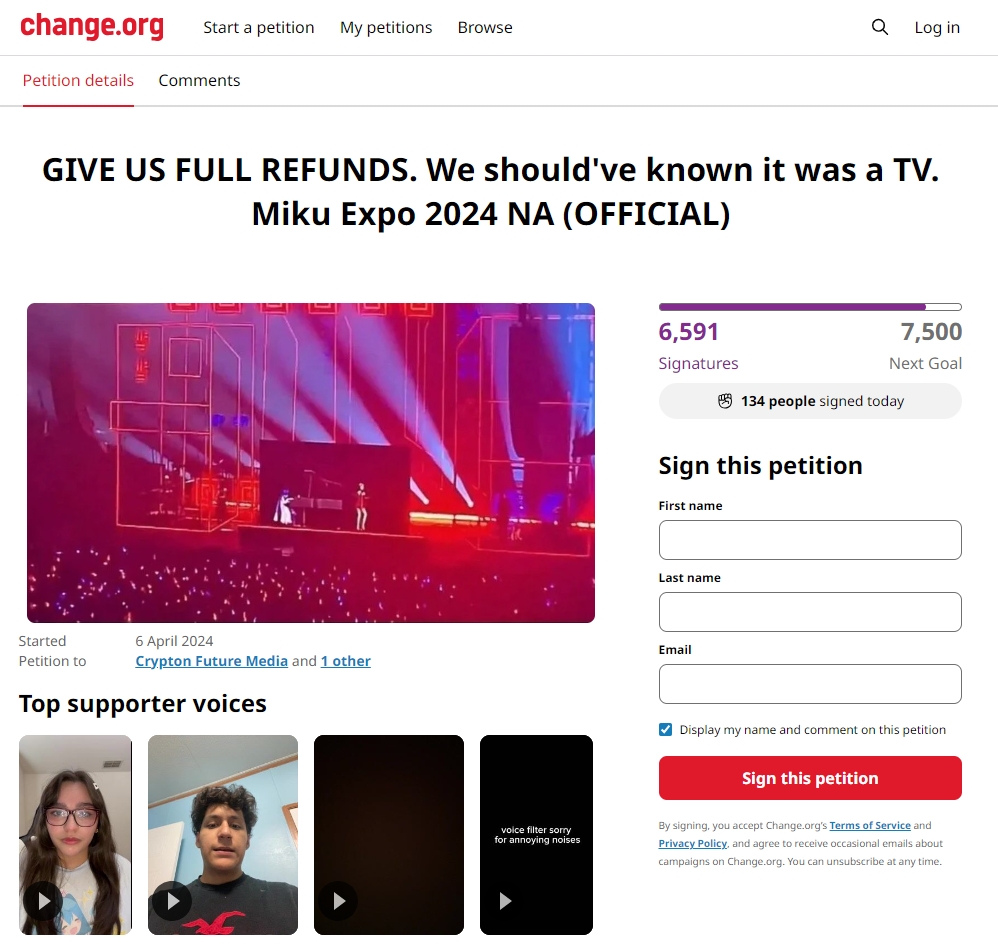Open Start a petition menu item
998x947 pixels.
(x=258, y=27)
